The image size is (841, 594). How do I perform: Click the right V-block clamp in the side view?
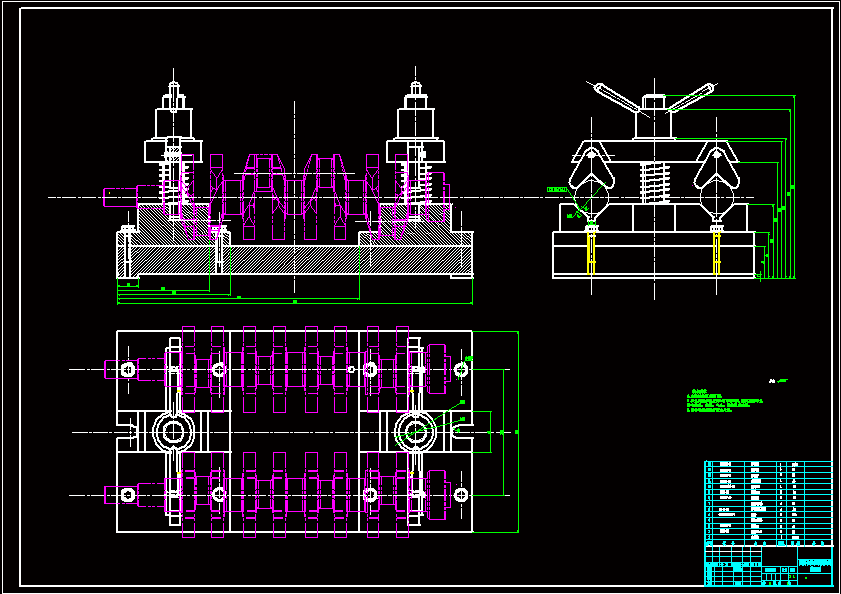point(717,173)
